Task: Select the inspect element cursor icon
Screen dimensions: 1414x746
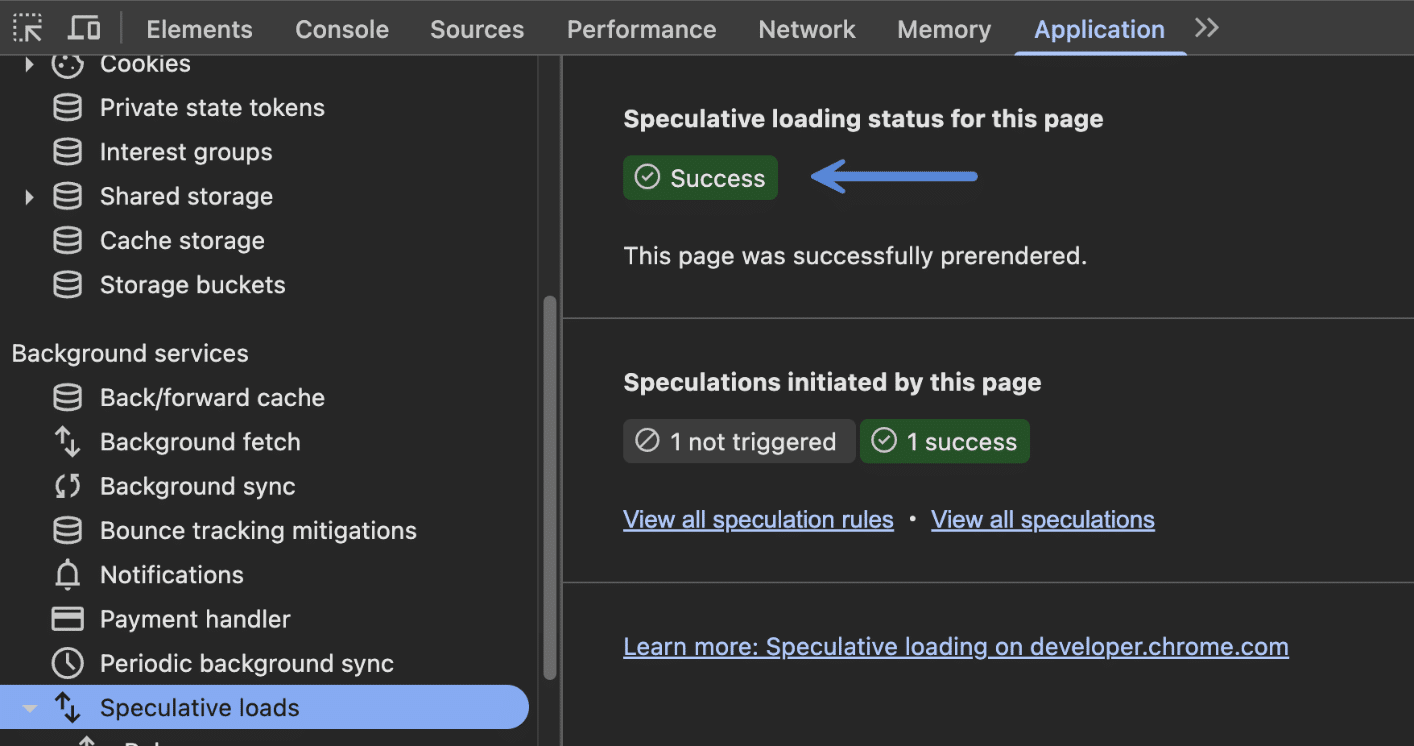Action: (x=27, y=27)
